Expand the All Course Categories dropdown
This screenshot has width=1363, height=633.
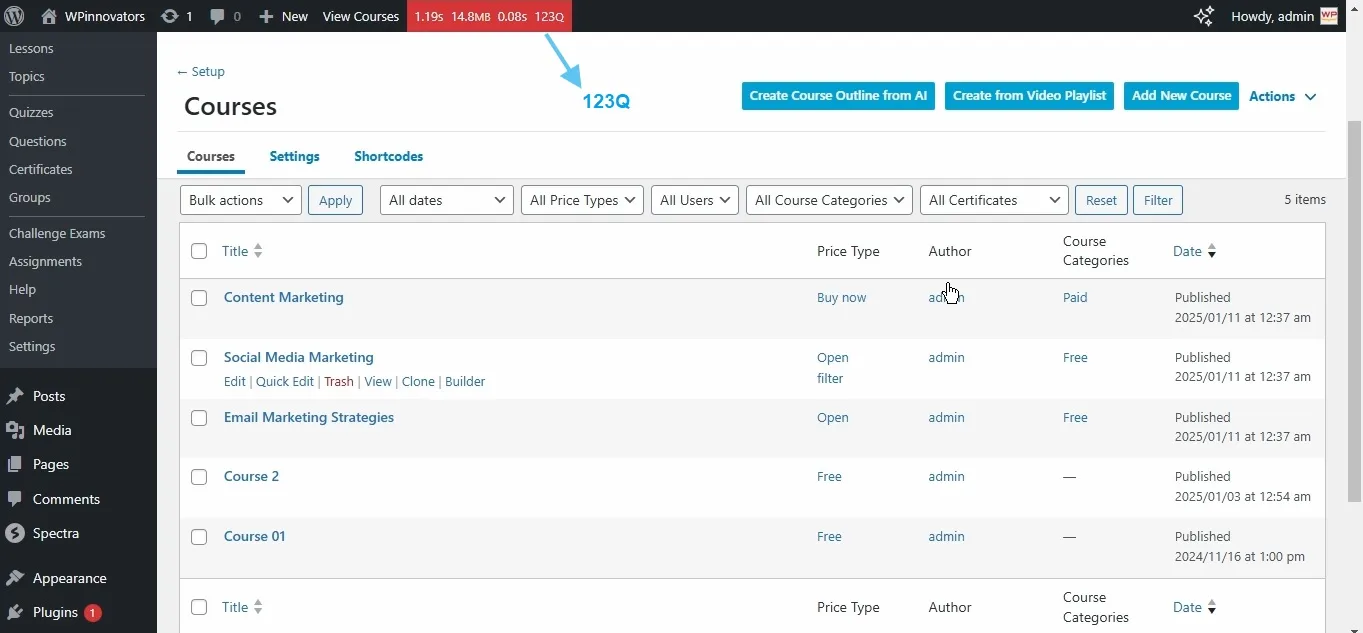pos(828,200)
